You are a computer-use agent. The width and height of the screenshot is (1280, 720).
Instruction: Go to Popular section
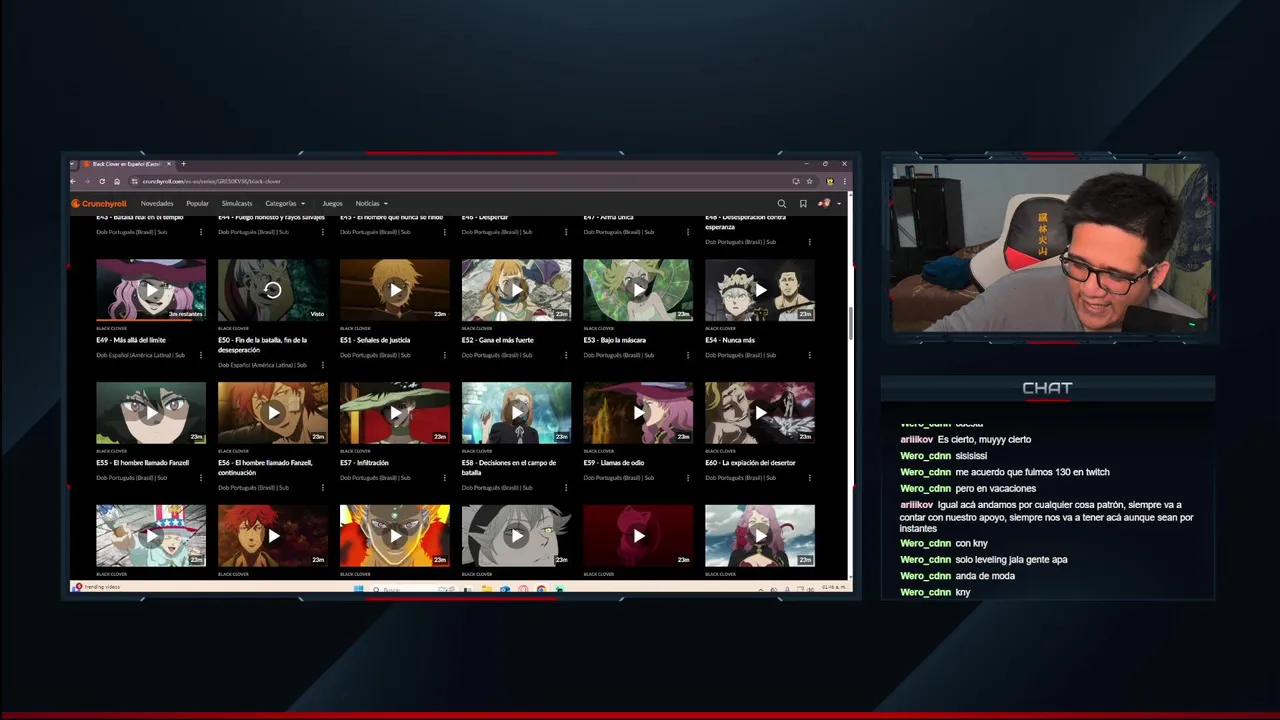point(198,204)
